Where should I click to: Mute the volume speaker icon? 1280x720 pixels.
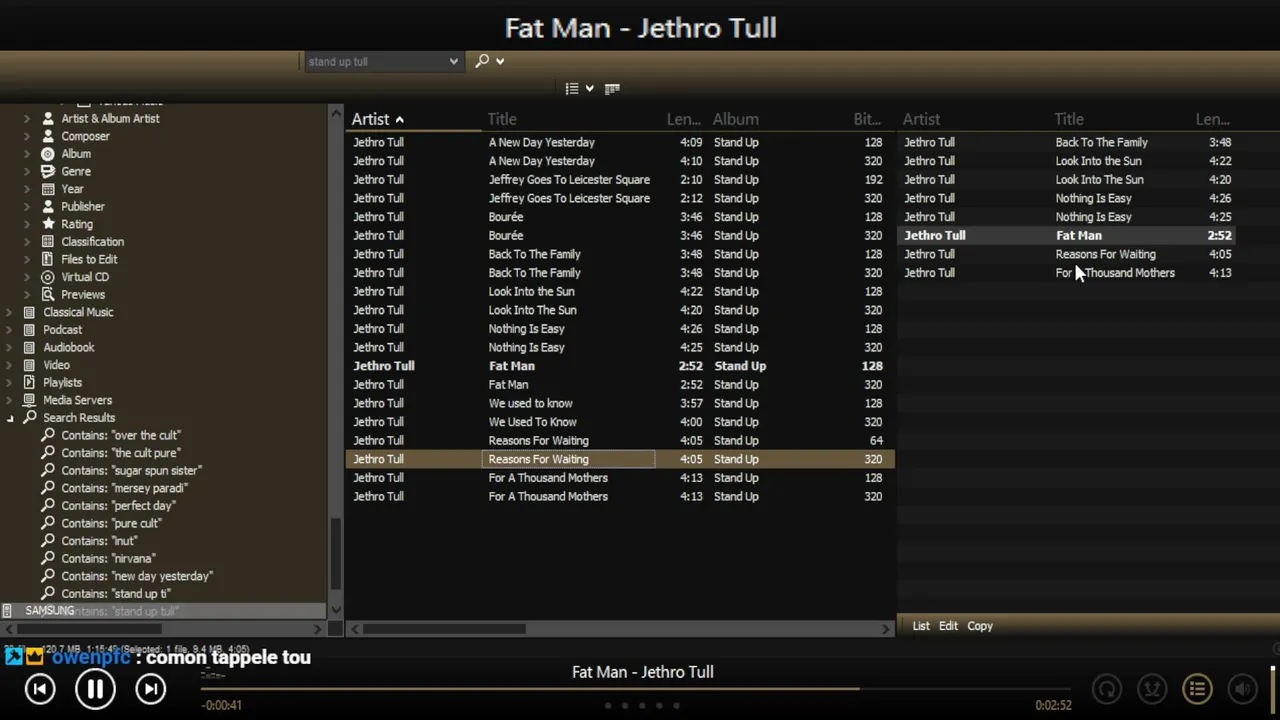point(1242,688)
